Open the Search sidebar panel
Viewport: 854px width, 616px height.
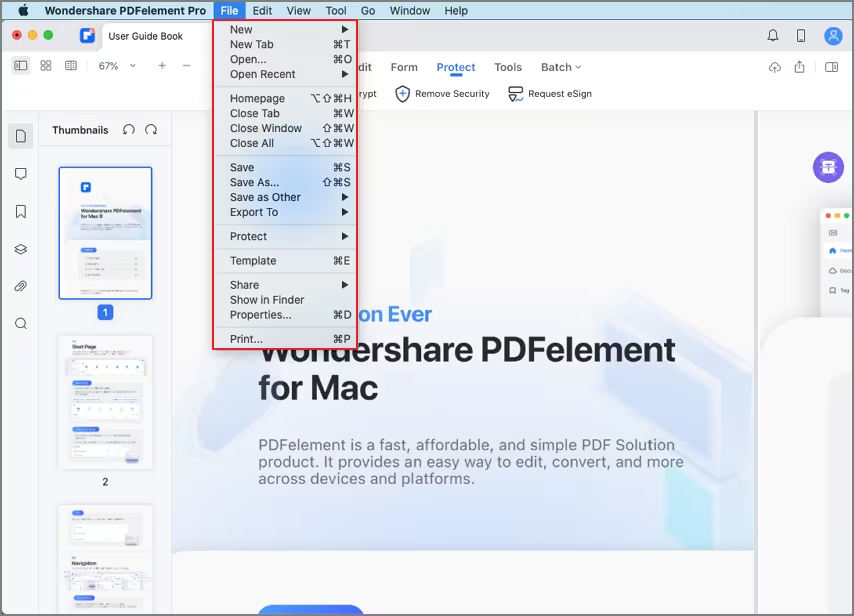click(x=21, y=324)
